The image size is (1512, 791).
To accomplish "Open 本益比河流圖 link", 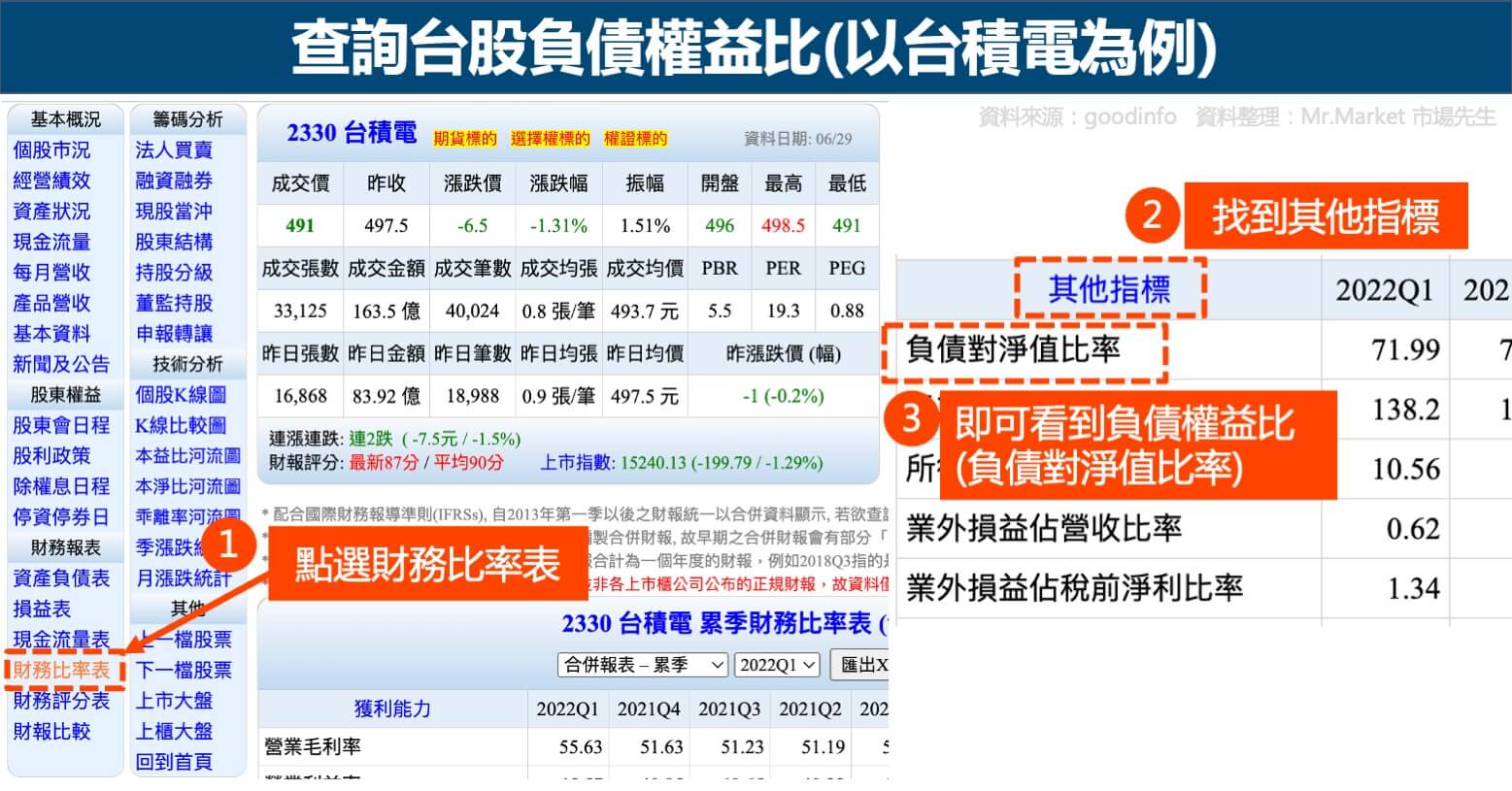I will click(188, 455).
